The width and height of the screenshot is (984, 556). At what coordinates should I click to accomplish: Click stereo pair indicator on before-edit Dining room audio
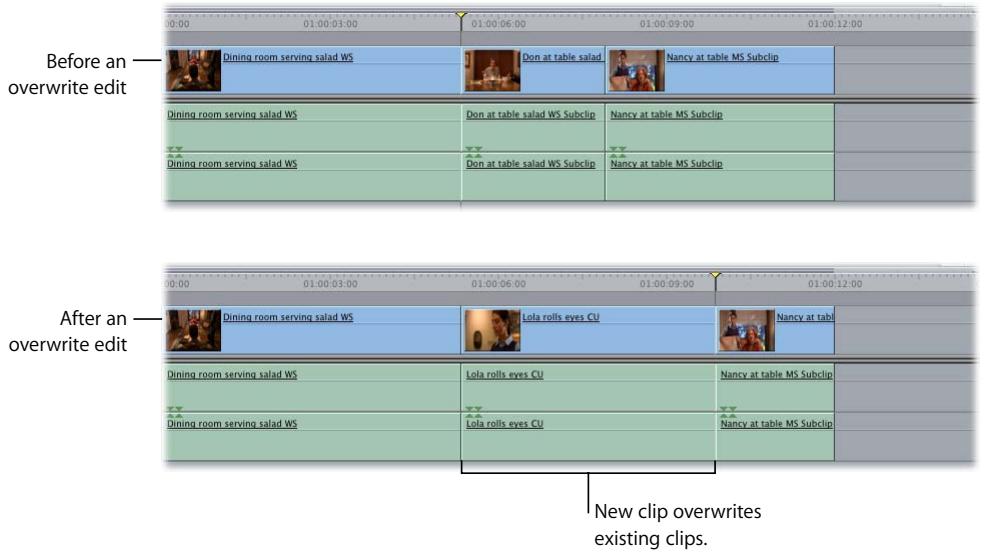coord(175,151)
